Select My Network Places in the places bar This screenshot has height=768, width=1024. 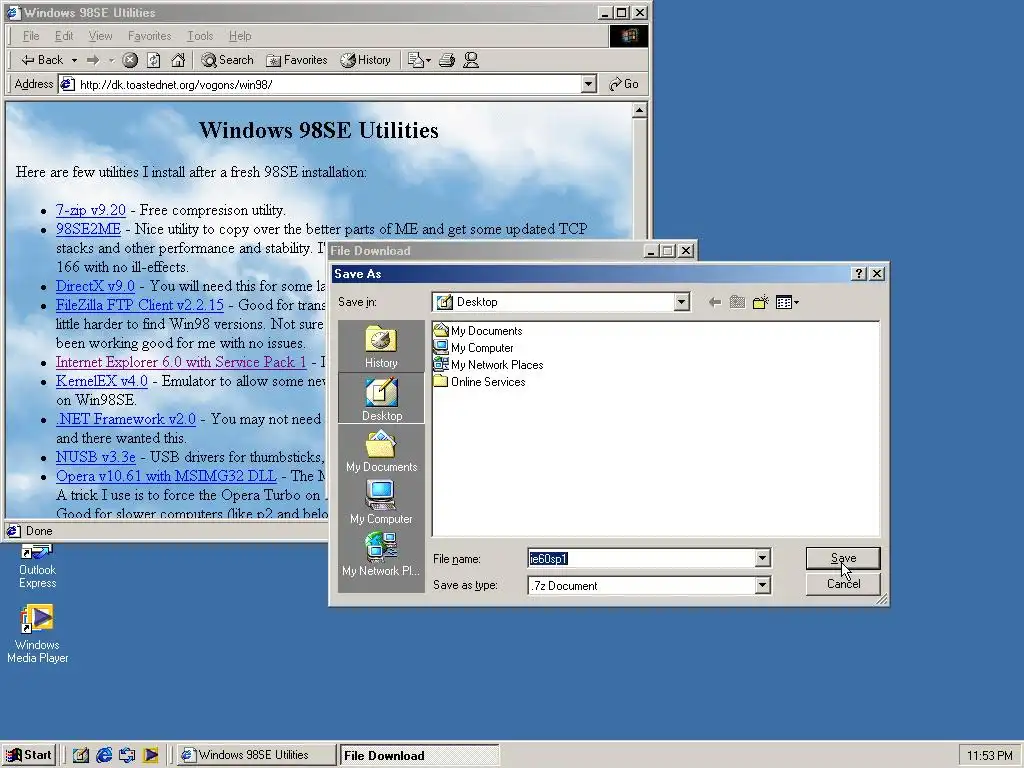pyautogui.click(x=381, y=554)
